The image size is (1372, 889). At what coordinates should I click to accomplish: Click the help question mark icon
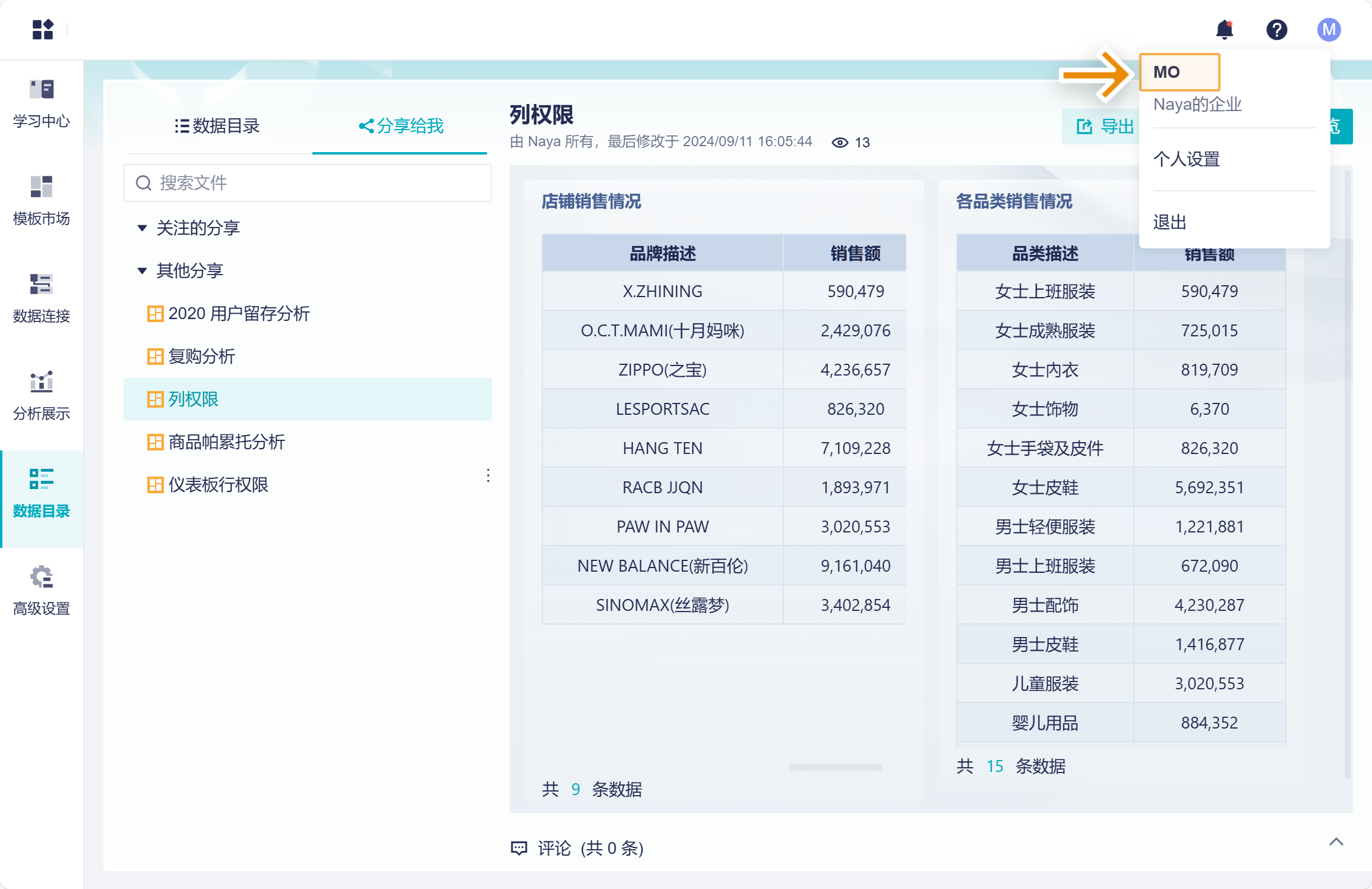tap(1276, 30)
